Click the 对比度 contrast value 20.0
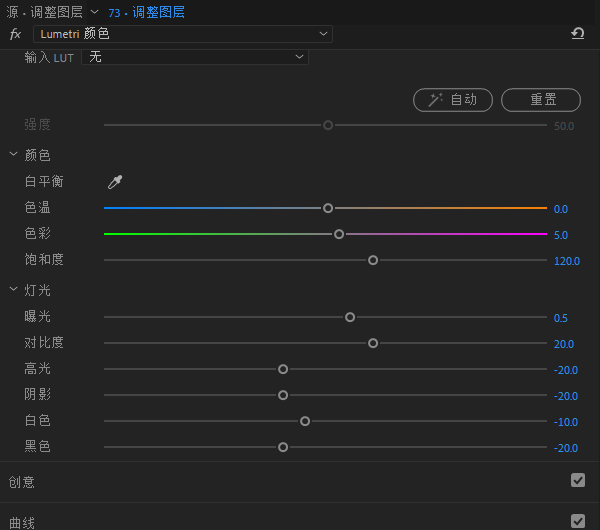600x530 pixels. coord(563,344)
